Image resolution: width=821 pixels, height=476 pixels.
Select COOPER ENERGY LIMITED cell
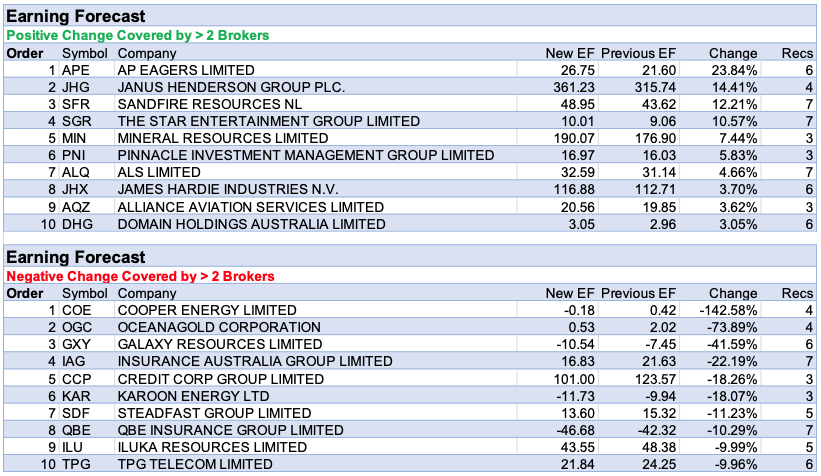207,311
